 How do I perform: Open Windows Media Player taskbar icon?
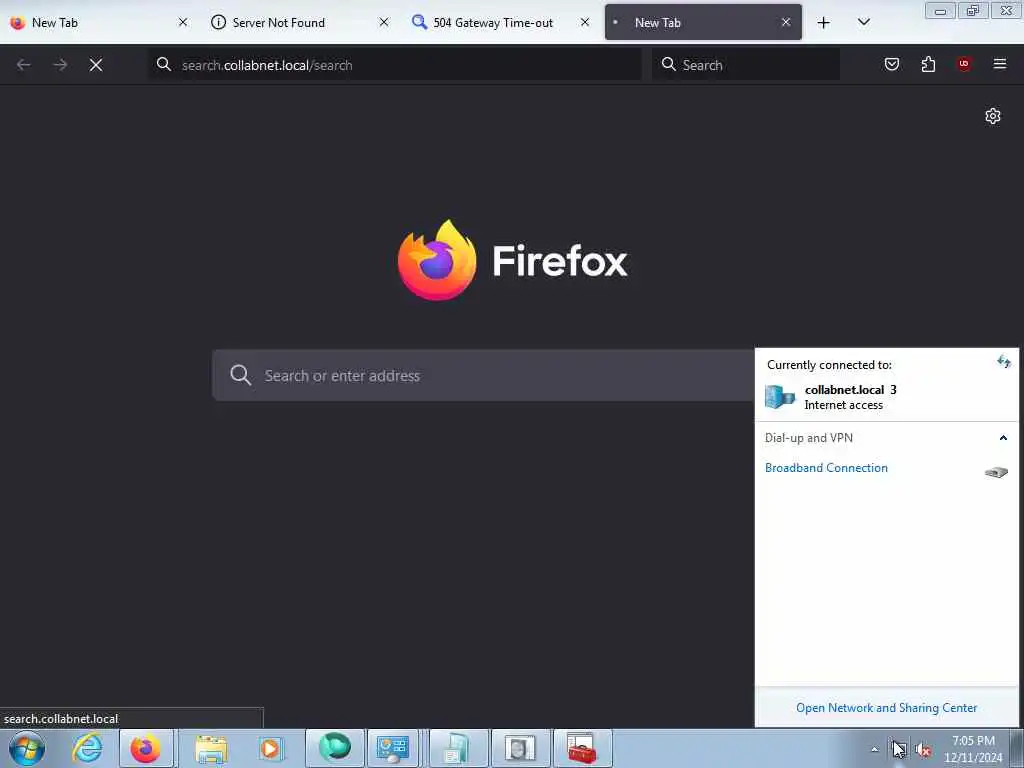point(270,748)
